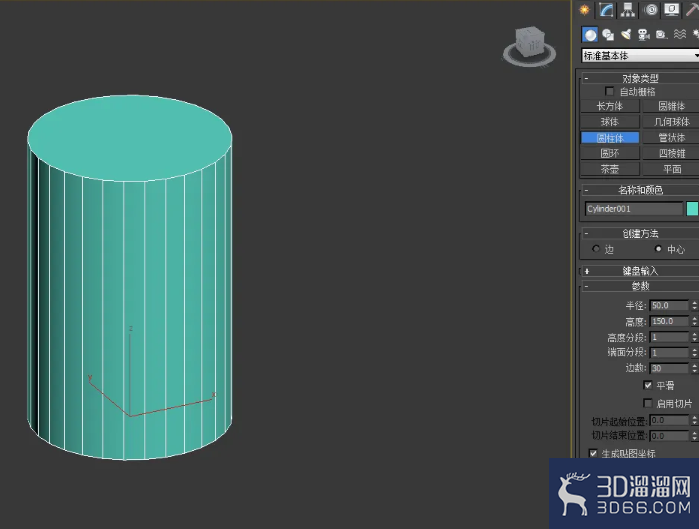This screenshot has width=699, height=529.
Task: Expand the 键盘输入 rollout
Action: [x=640, y=271]
